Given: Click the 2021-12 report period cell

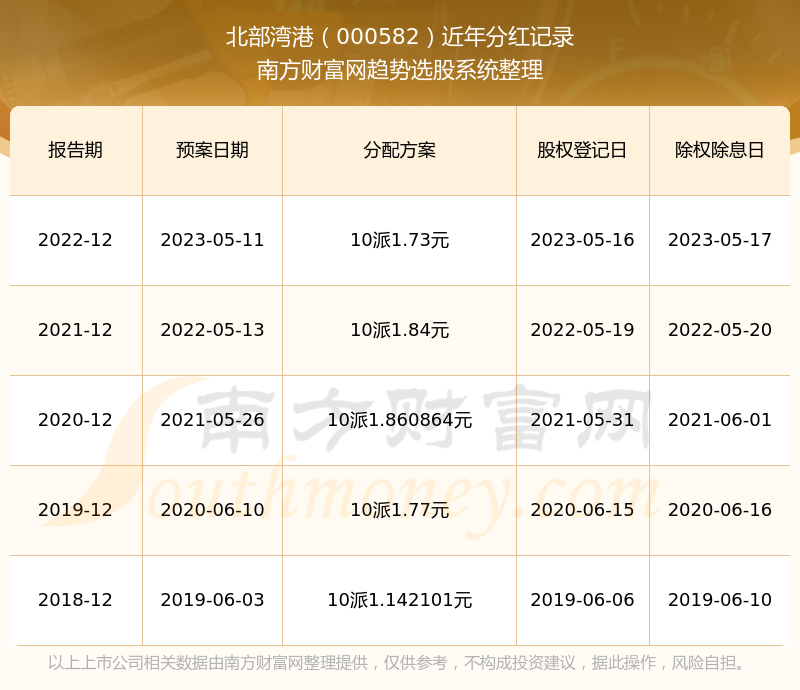Looking at the screenshot, I should pyautogui.click(x=76, y=330).
